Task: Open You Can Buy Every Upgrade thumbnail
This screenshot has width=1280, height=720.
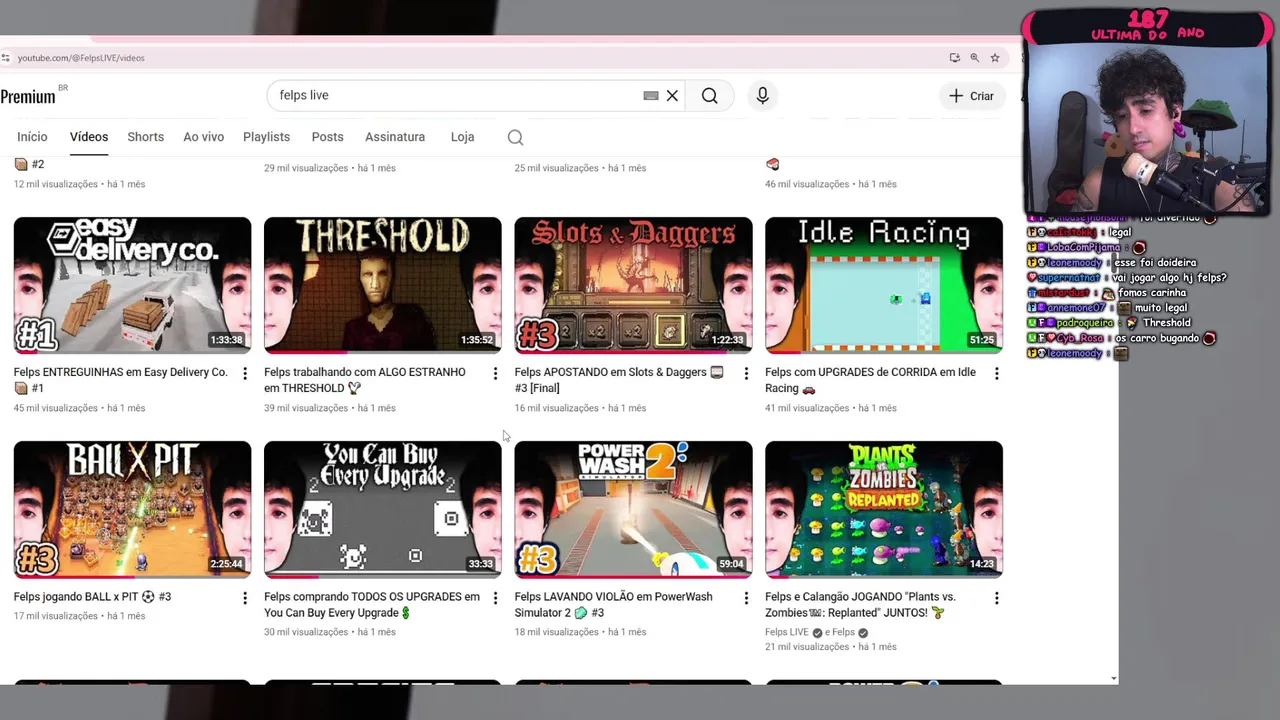Action: [x=382, y=509]
